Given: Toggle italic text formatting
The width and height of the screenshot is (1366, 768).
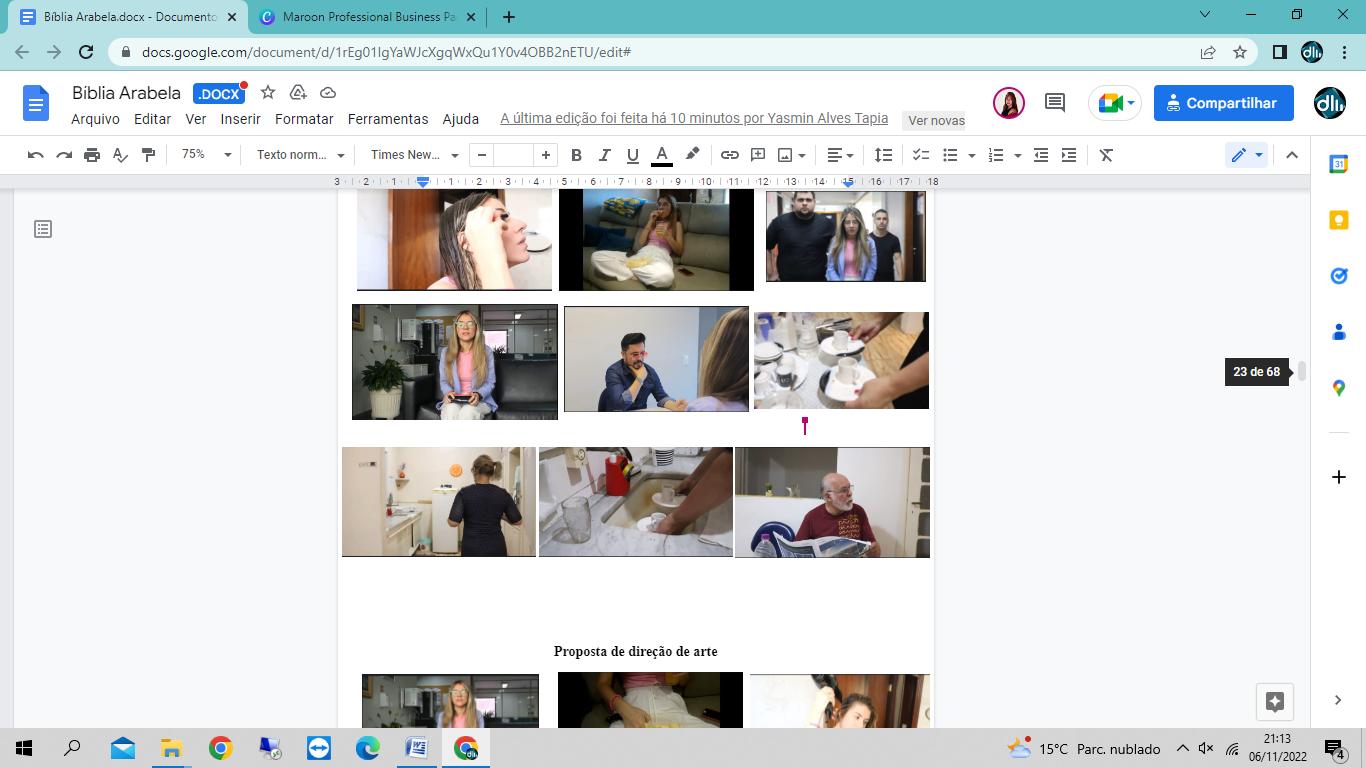Looking at the screenshot, I should 604,155.
